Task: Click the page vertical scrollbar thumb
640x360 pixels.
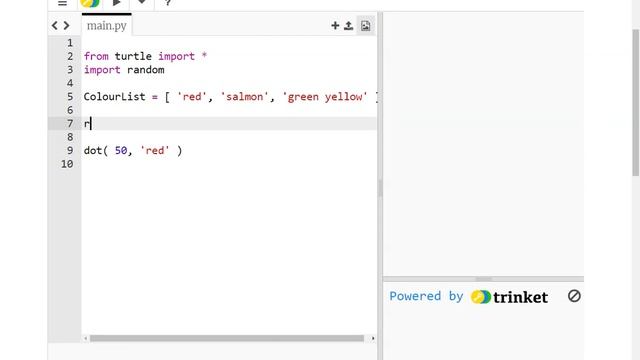Action: coord(636,102)
